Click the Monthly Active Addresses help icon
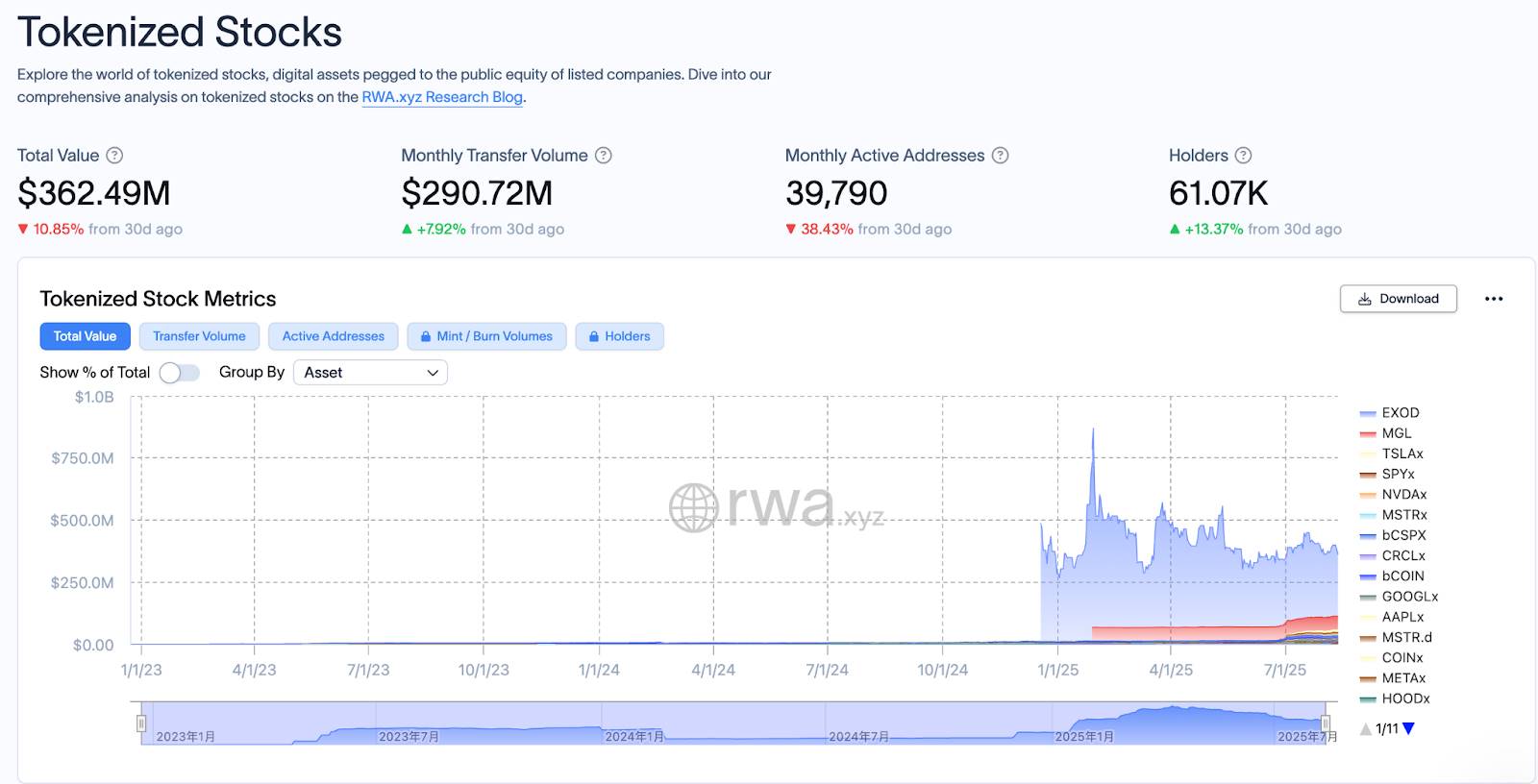This screenshot has width=1538, height=784. click(1001, 156)
